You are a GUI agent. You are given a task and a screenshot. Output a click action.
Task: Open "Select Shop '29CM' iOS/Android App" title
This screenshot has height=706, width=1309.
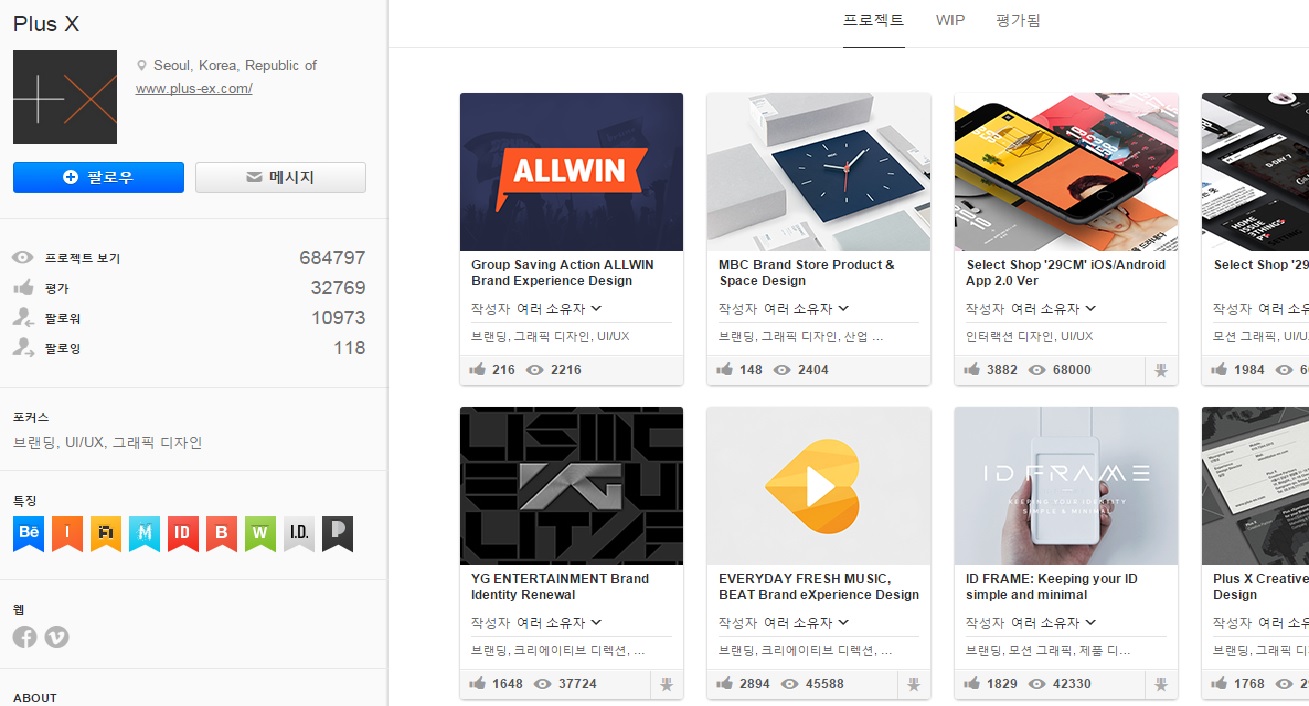[x=1066, y=273]
